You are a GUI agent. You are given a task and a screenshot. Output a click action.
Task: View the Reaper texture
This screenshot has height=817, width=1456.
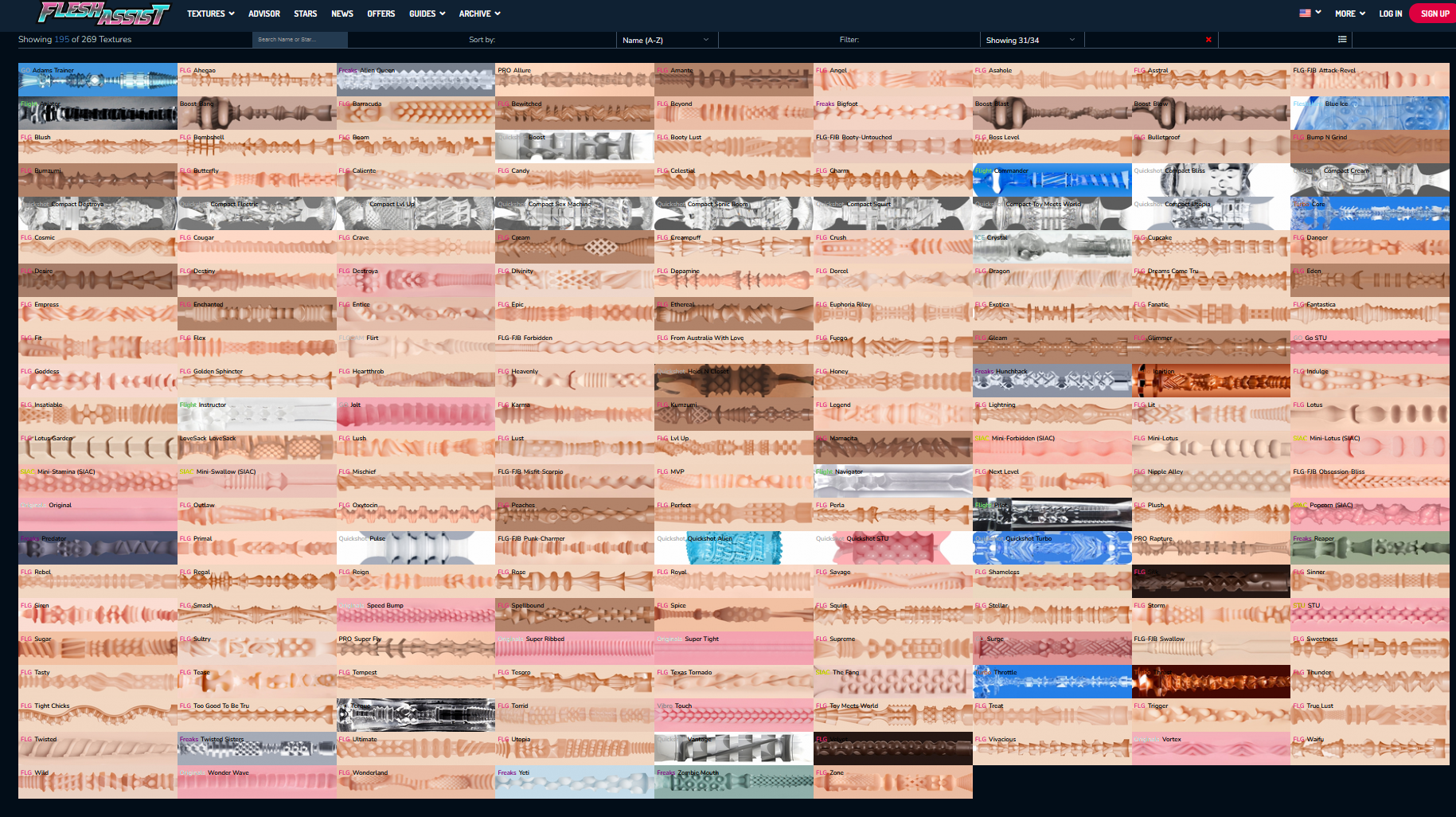(1370, 548)
